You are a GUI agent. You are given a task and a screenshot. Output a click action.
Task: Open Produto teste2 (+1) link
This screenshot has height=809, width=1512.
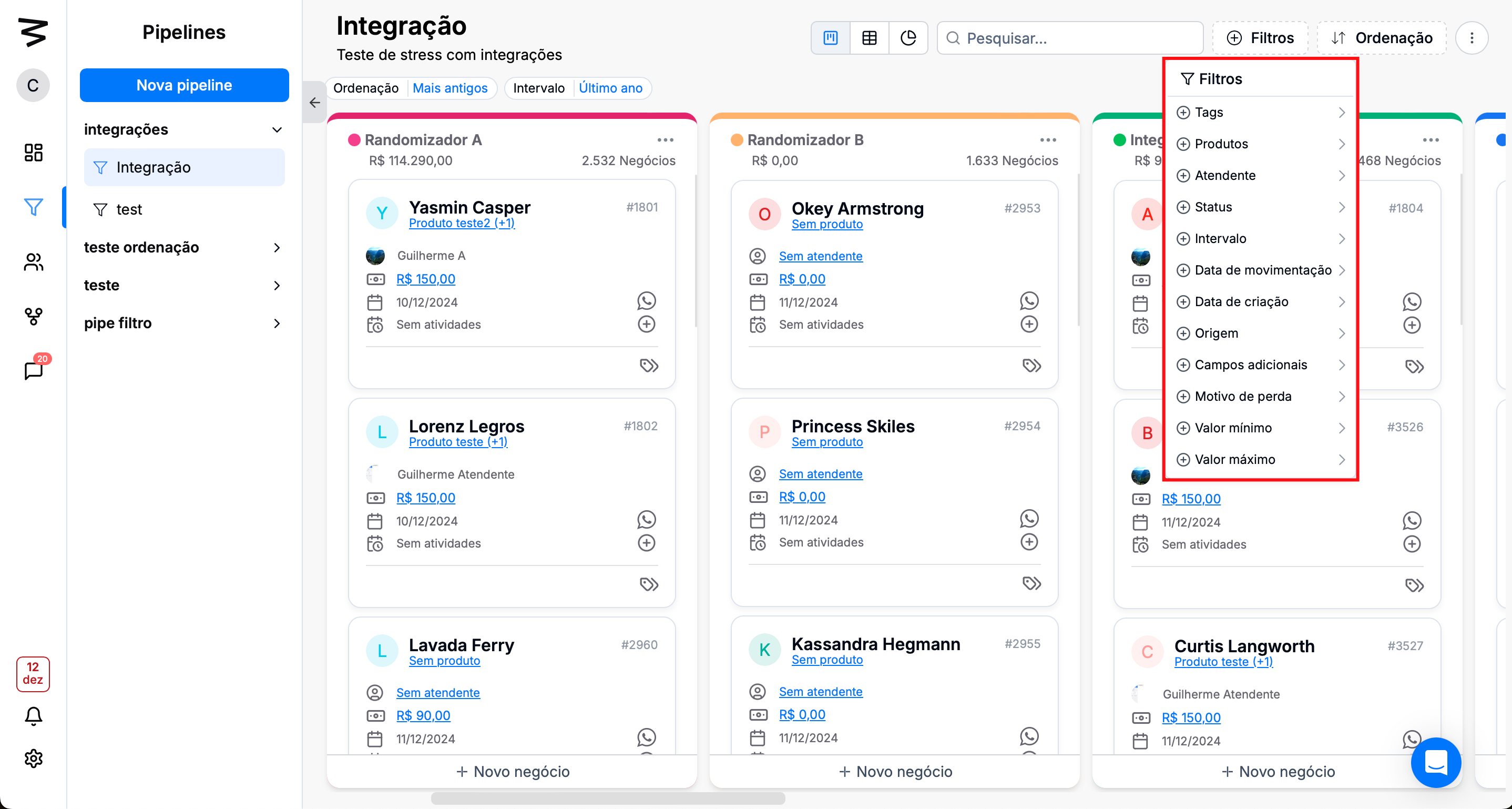coord(462,224)
